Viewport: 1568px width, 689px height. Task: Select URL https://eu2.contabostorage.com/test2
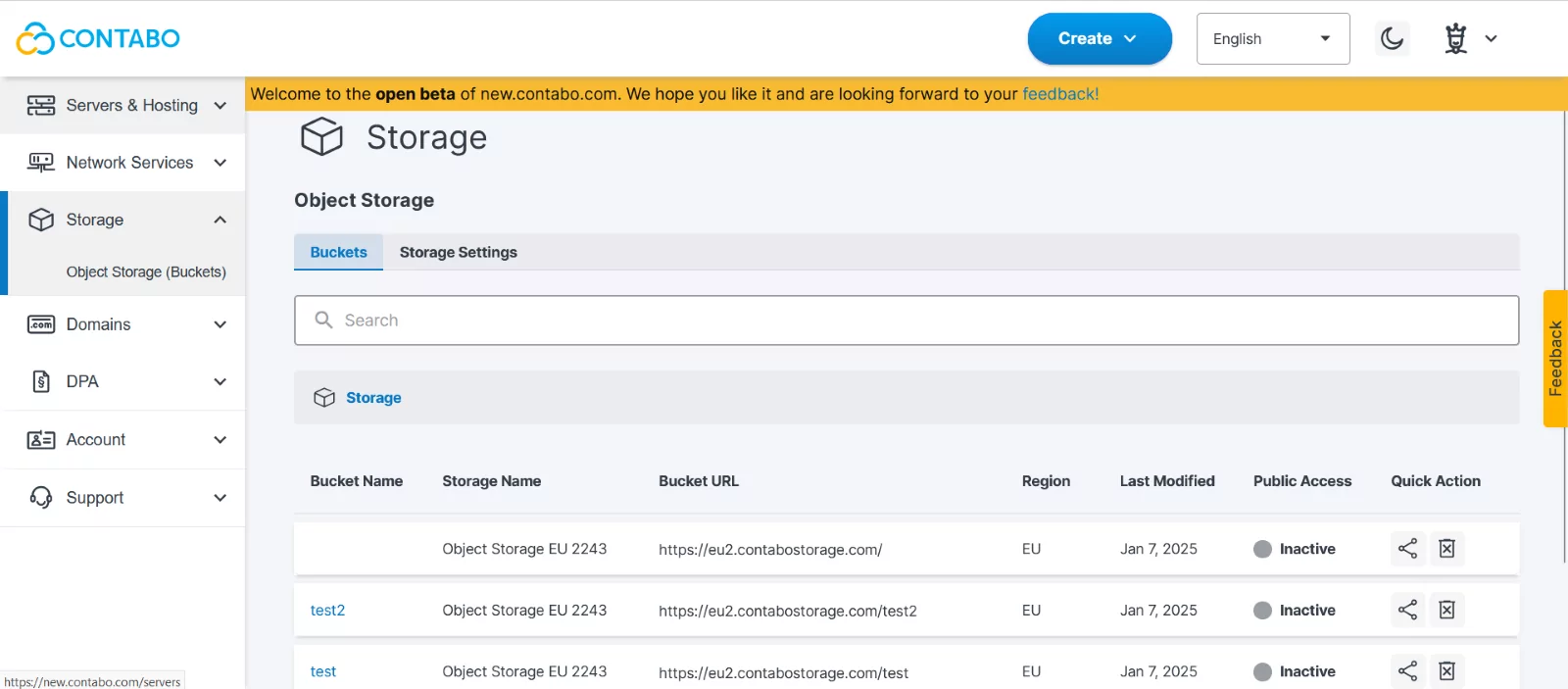pos(788,611)
